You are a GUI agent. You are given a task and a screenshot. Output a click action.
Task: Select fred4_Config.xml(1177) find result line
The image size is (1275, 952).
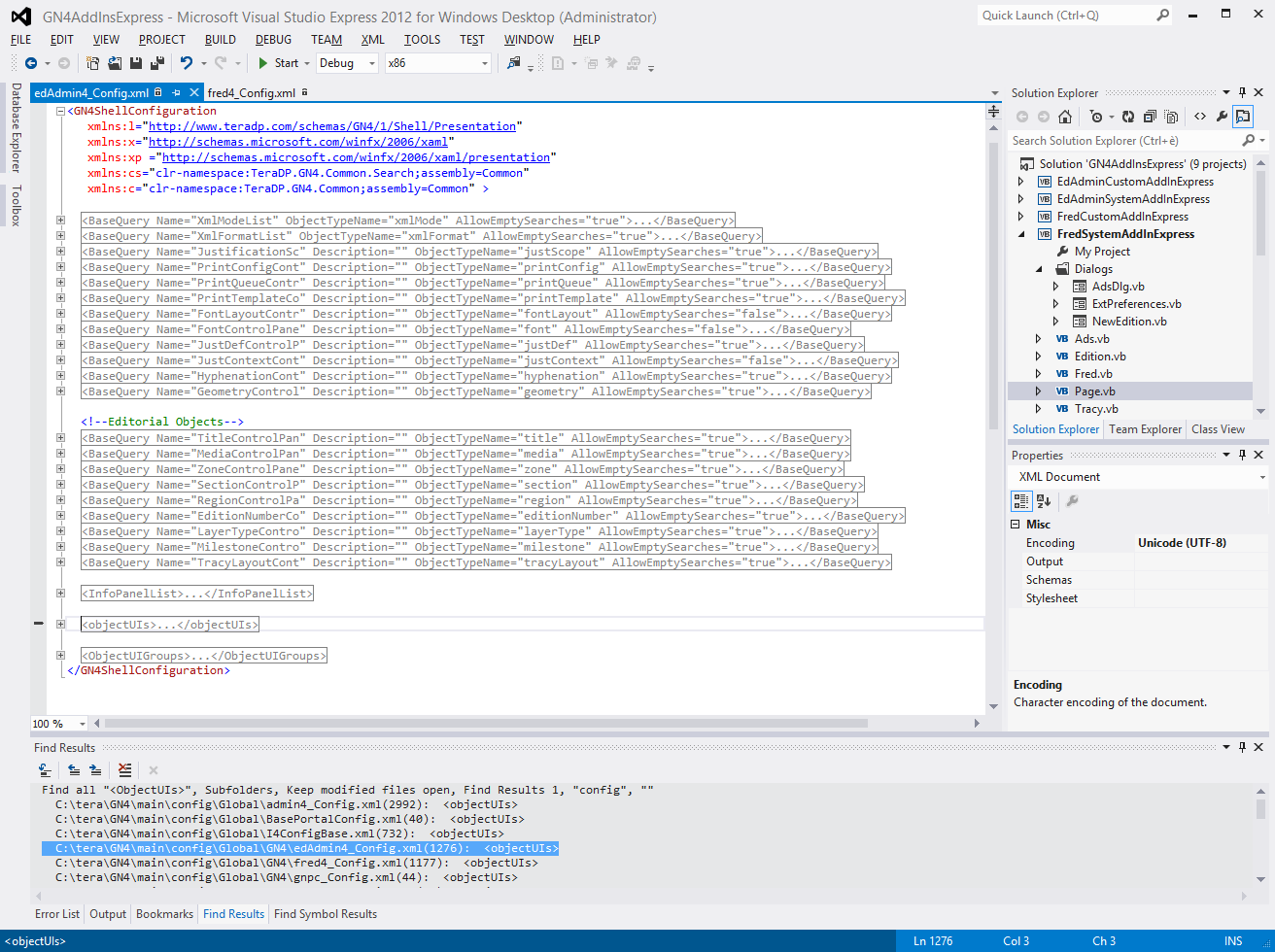point(296,863)
